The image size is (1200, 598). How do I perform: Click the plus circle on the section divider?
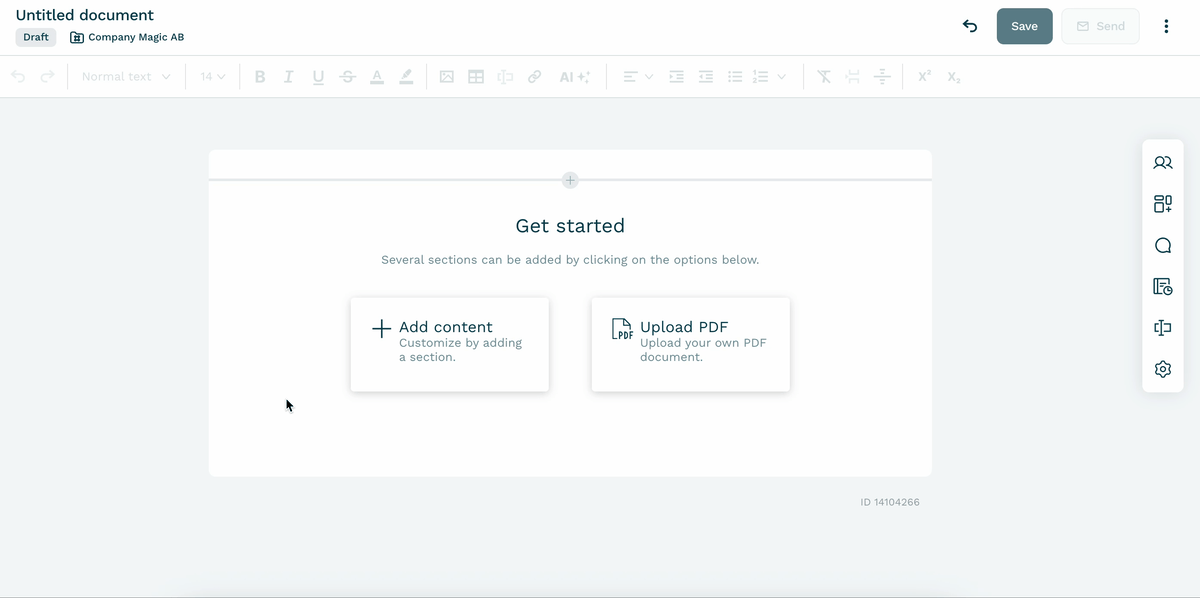[x=570, y=180]
